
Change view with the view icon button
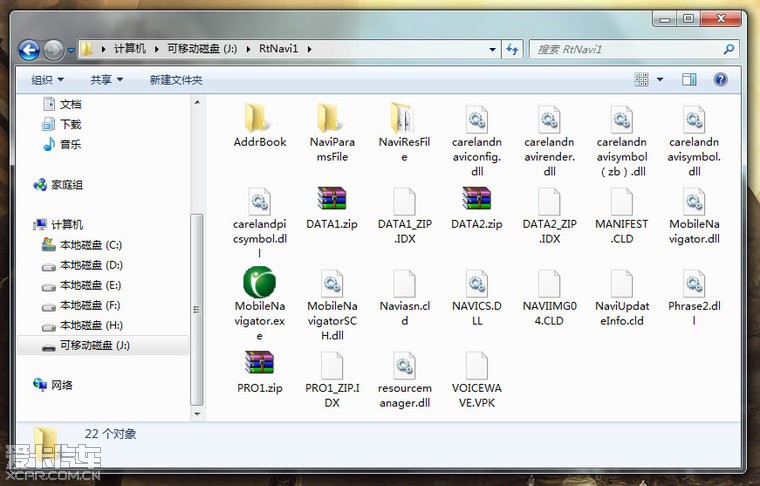tap(641, 79)
